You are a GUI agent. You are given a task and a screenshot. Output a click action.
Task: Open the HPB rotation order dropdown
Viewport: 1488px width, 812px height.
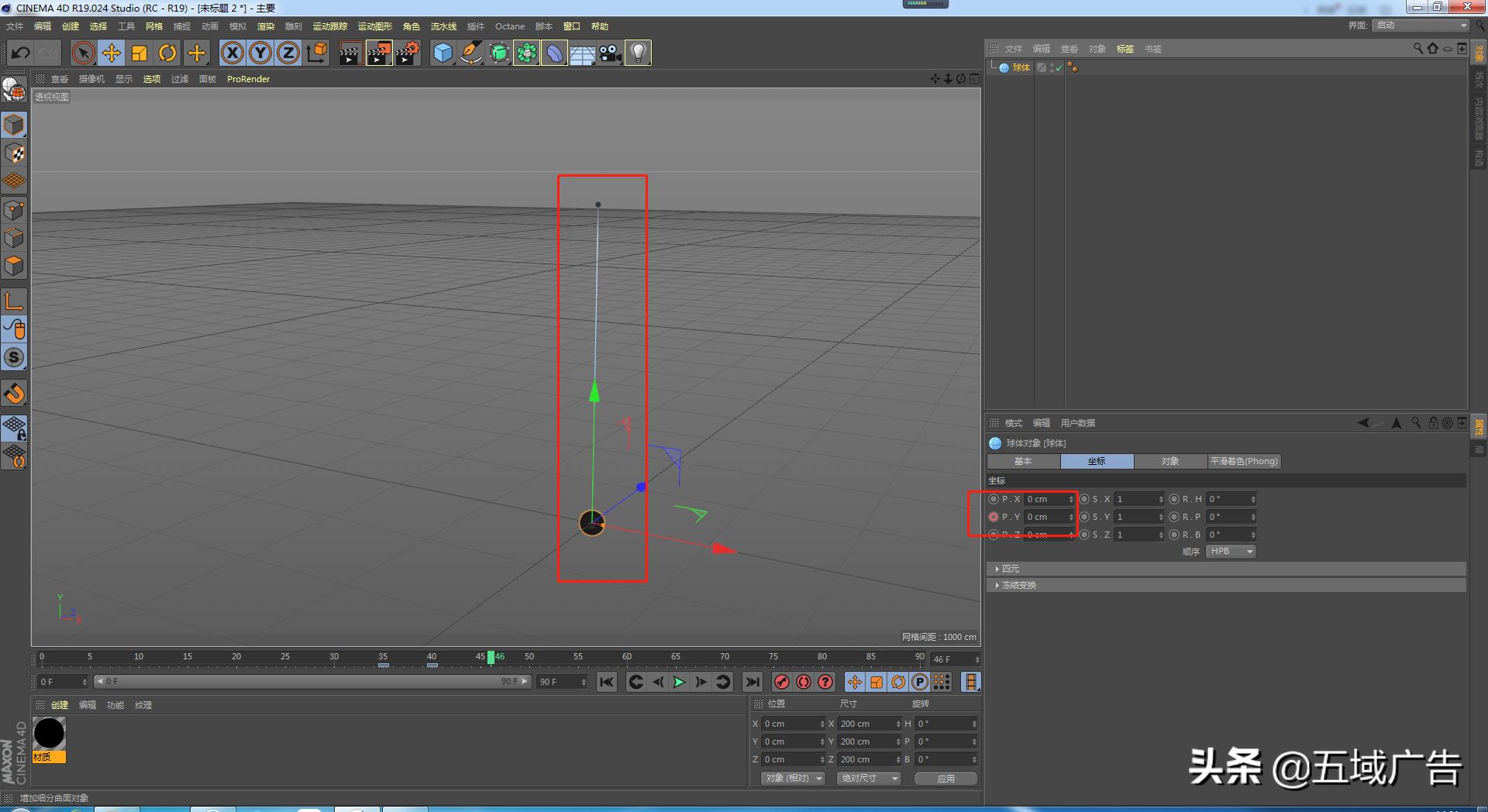[1231, 552]
